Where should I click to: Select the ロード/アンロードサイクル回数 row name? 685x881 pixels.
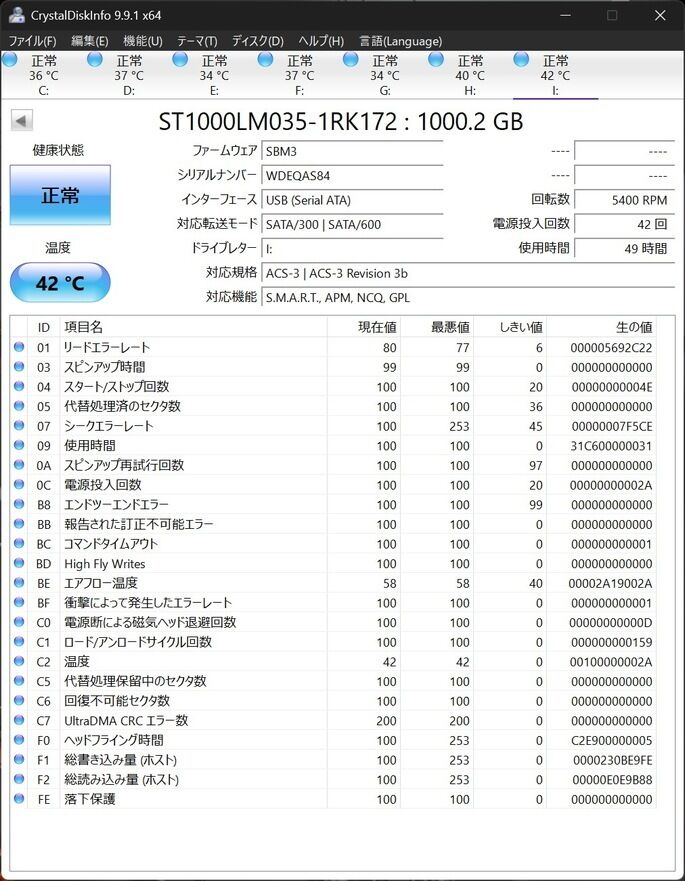pyautogui.click(x=138, y=642)
